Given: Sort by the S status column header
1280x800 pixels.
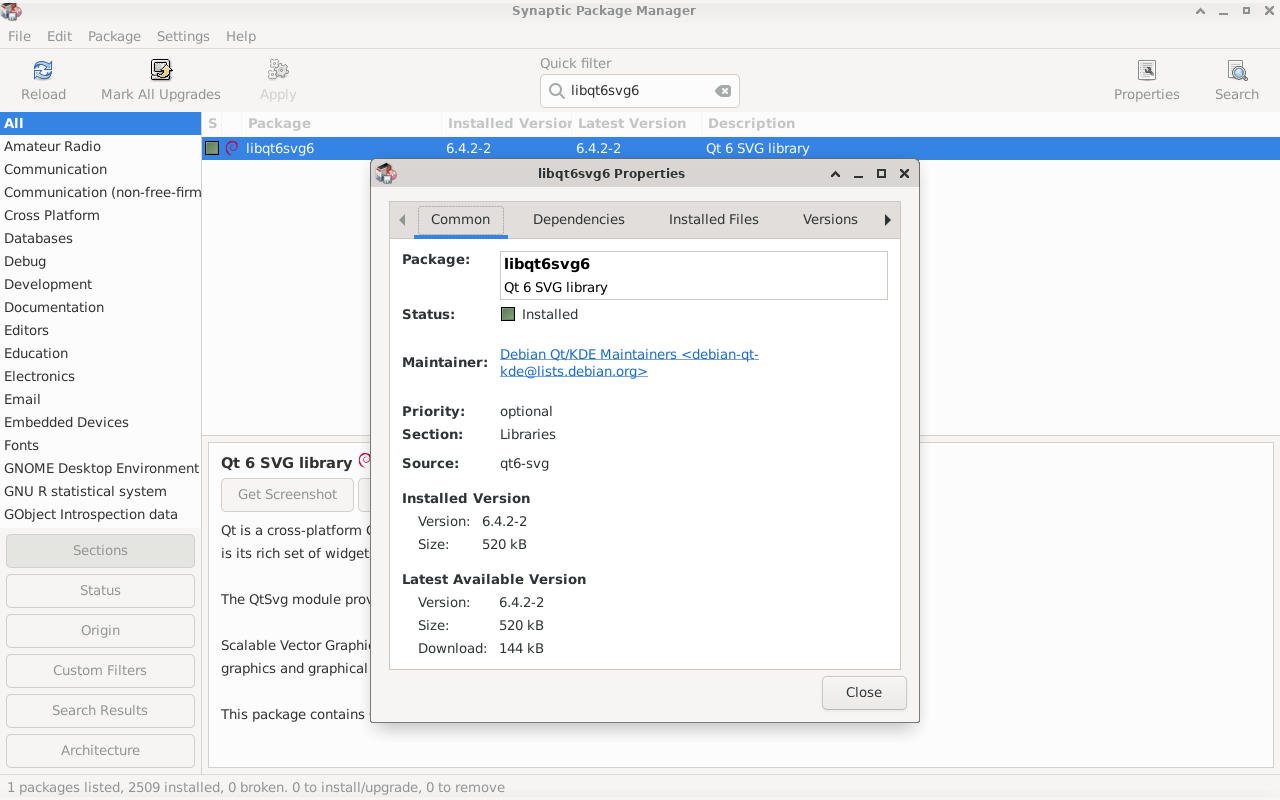Looking at the screenshot, I should click(x=212, y=123).
